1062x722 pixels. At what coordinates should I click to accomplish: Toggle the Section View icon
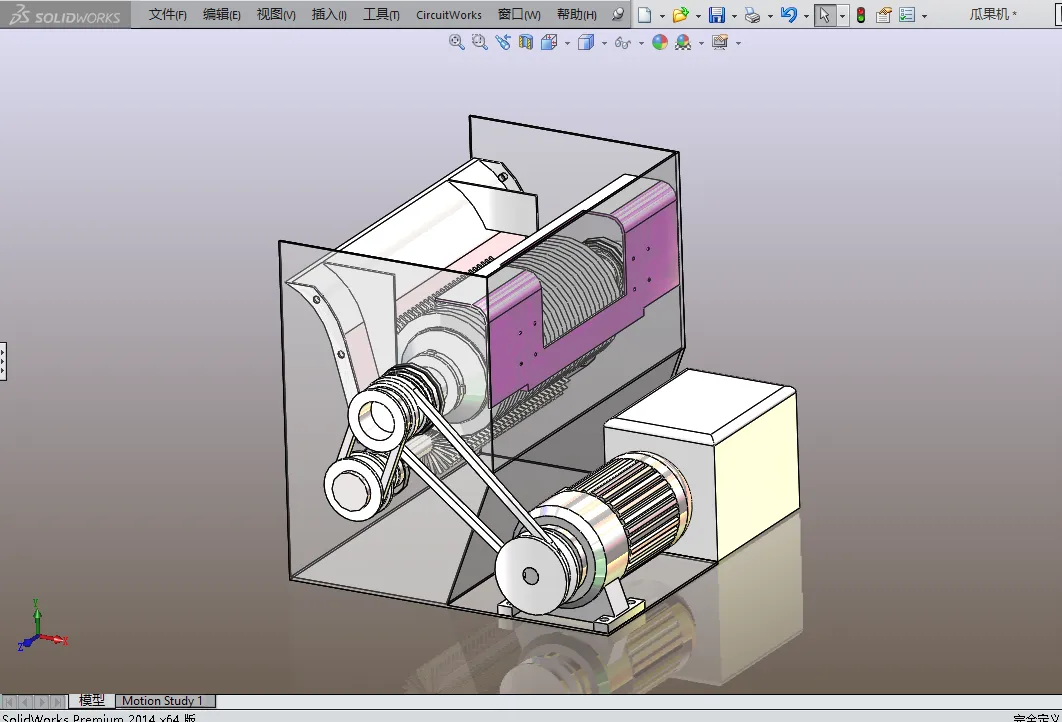pos(526,42)
